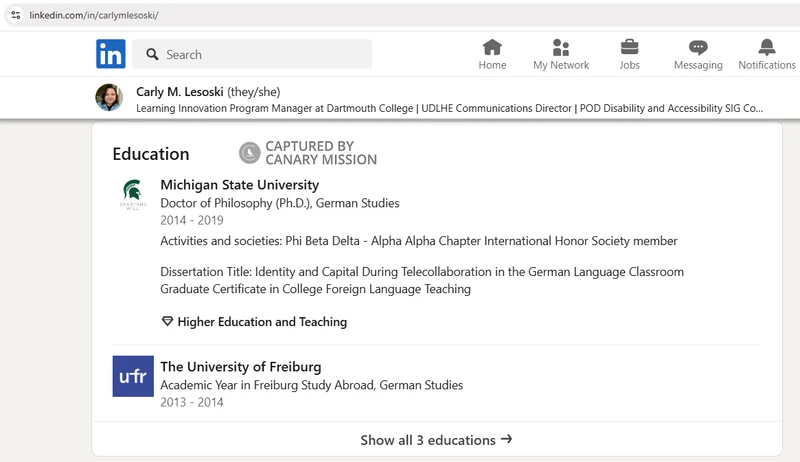Image resolution: width=800 pixels, height=462 pixels.
Task: Go to the Jobs nav label
Action: 630,65
